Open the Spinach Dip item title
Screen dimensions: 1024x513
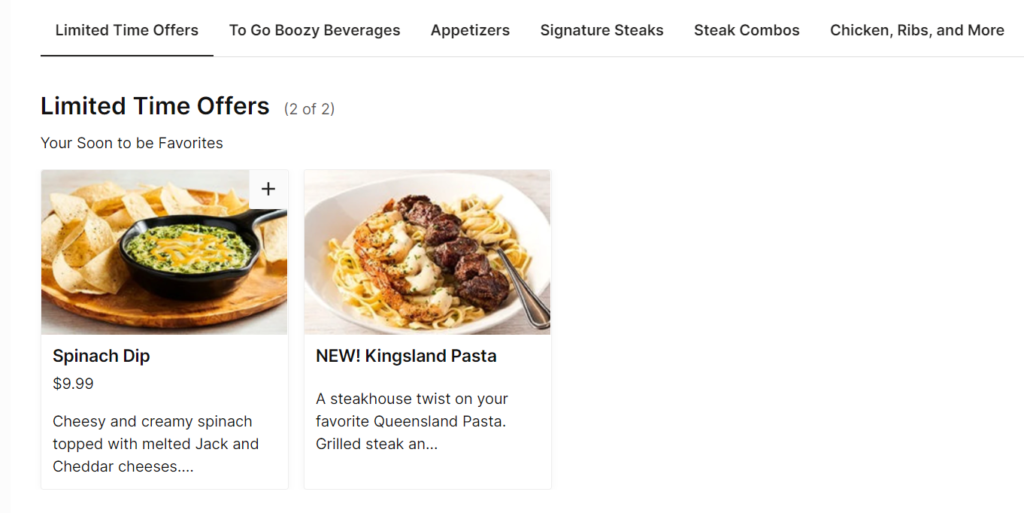coord(101,356)
